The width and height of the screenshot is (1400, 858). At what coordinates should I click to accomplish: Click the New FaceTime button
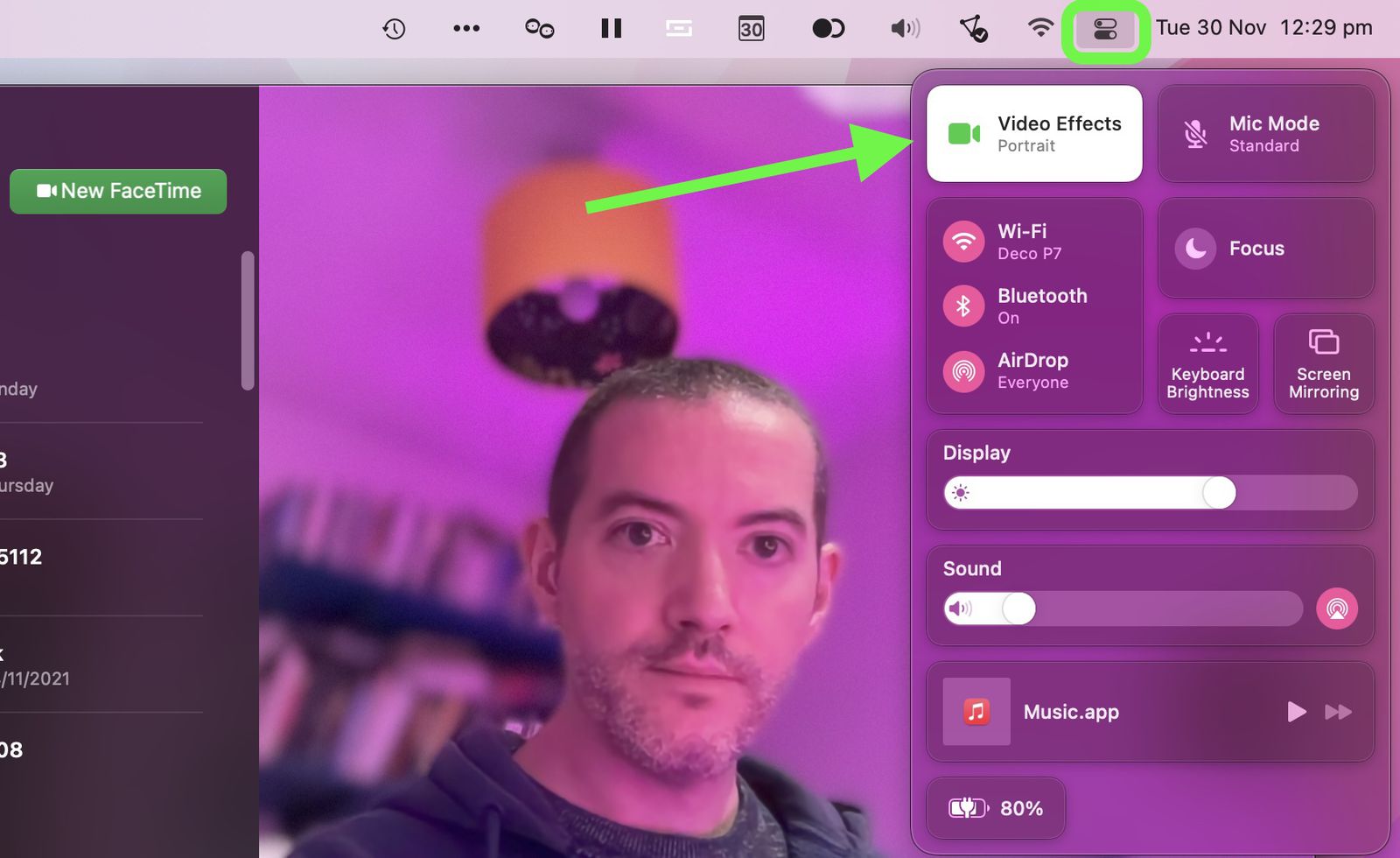pyautogui.click(x=117, y=191)
